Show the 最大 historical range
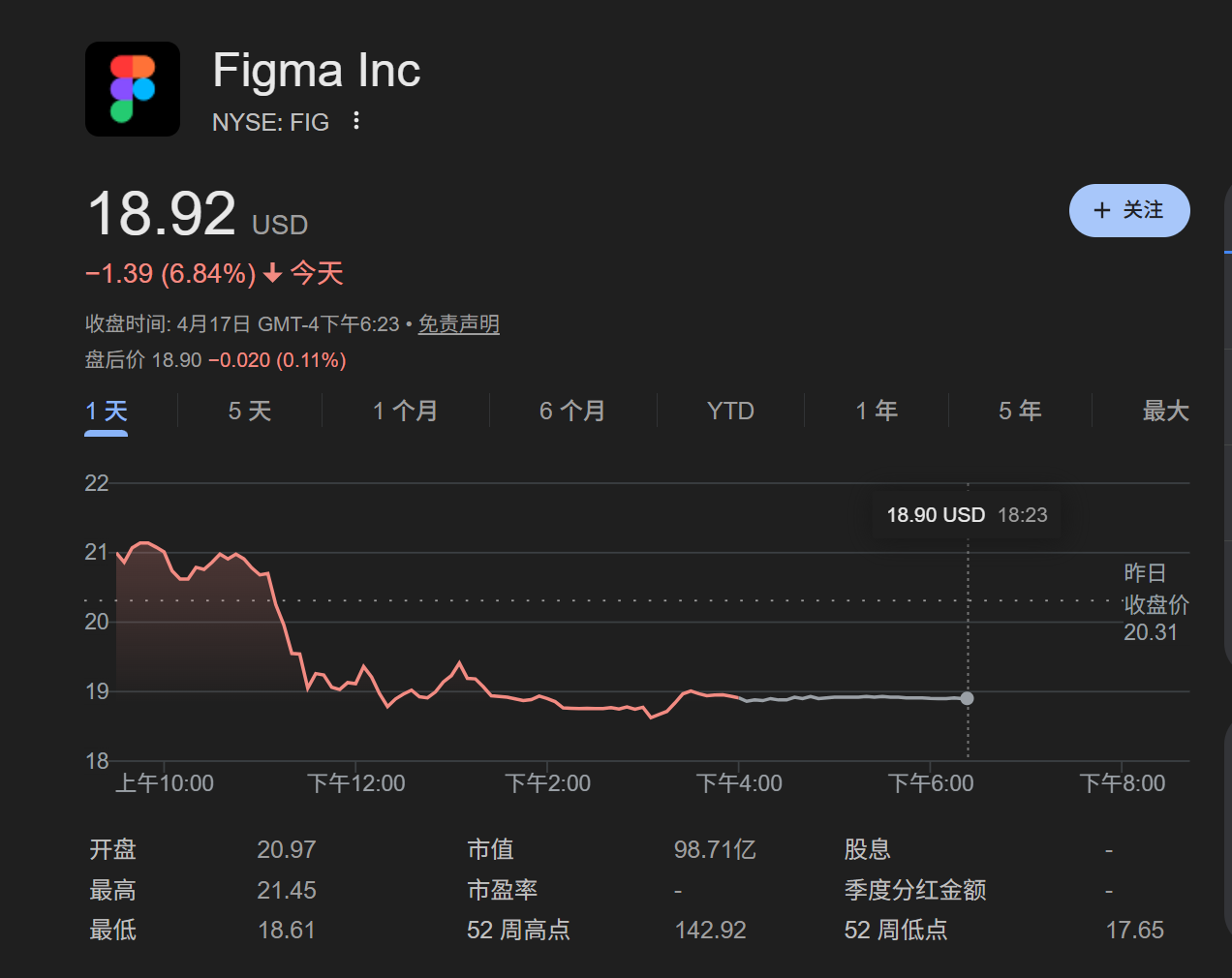Screen dimensions: 1232x978 pyautogui.click(x=1166, y=411)
